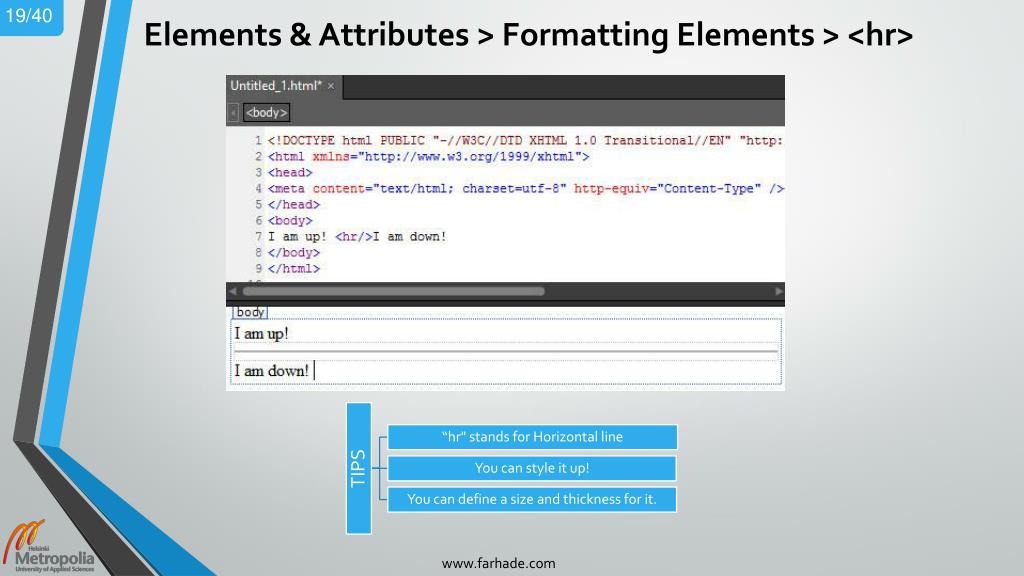Viewport: 1024px width, 576px height.
Task: Click the <body> tag on code line 6
Action: (290, 221)
